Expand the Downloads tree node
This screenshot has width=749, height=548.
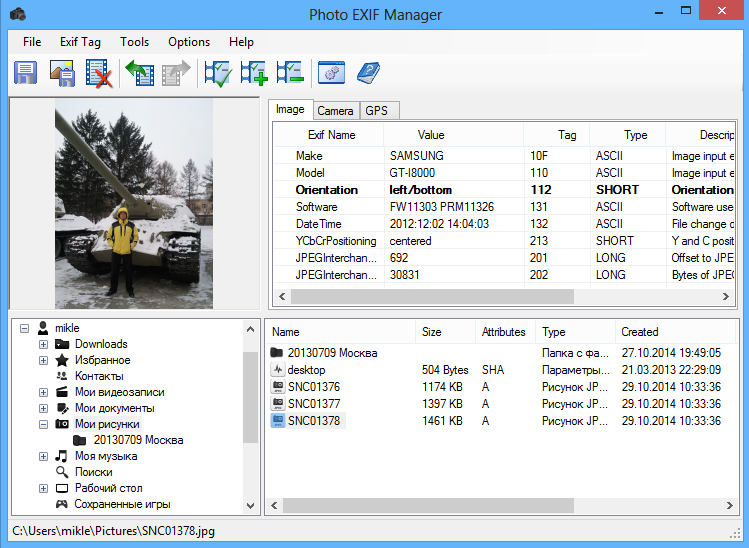[43, 344]
